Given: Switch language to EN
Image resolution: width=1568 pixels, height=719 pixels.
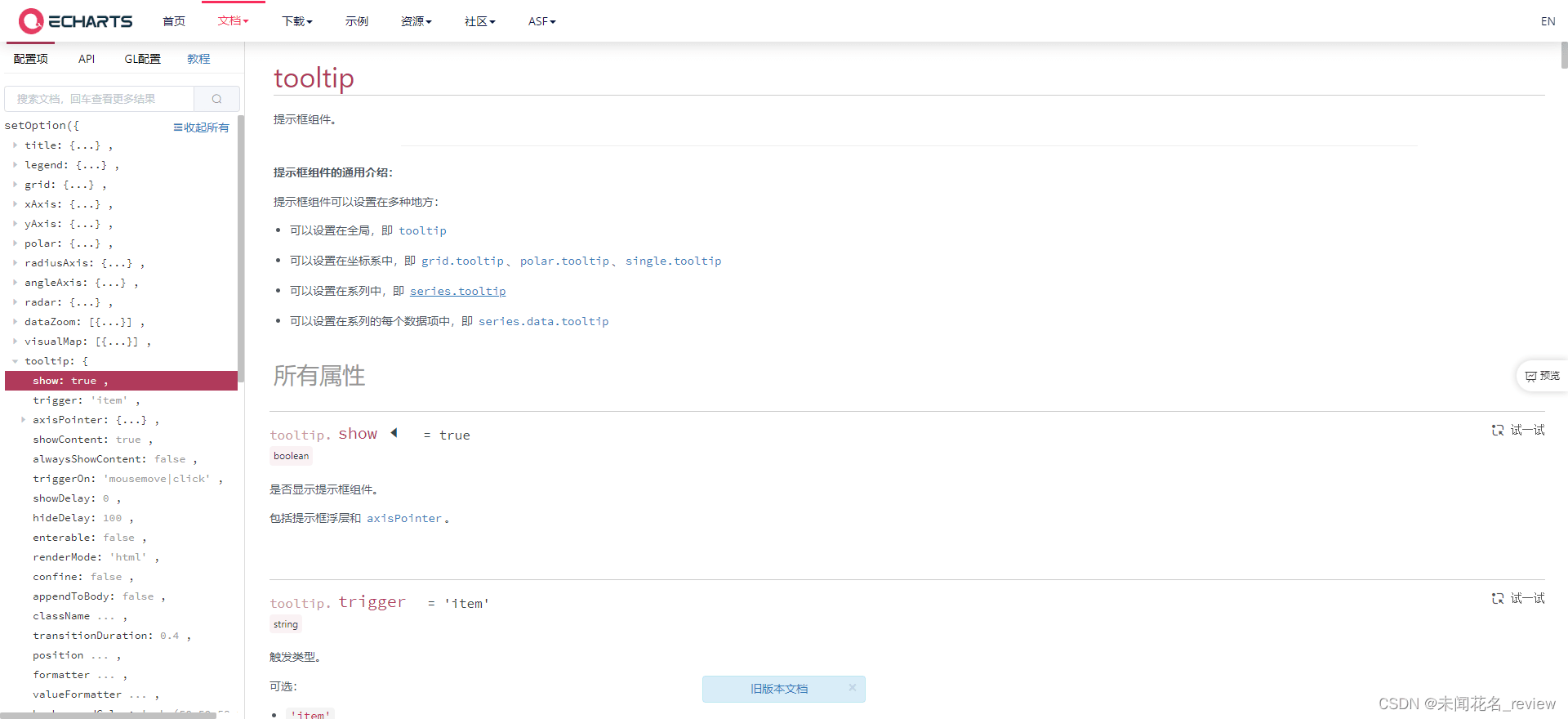Looking at the screenshot, I should click(x=1548, y=21).
